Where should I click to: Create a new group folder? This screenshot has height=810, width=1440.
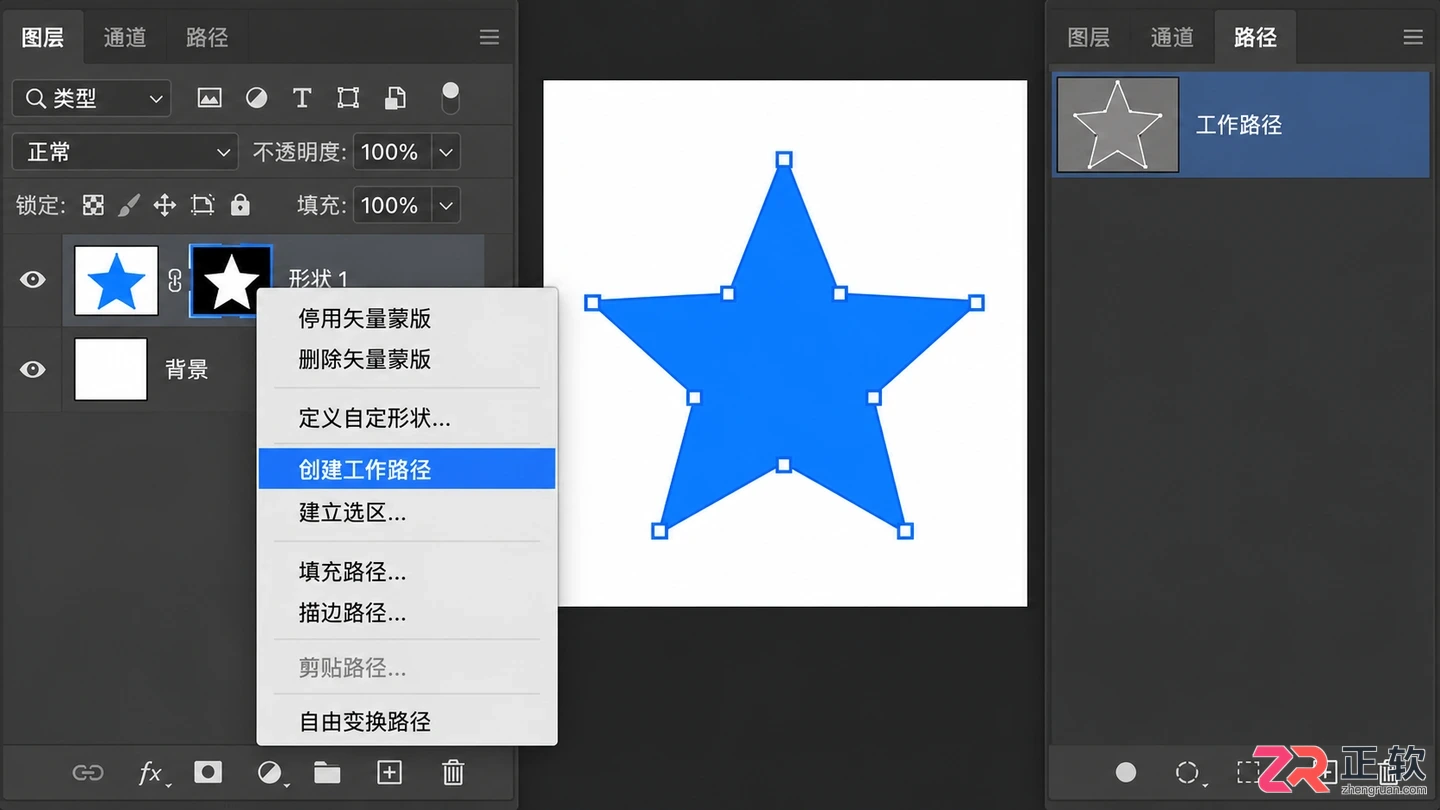tap(327, 772)
